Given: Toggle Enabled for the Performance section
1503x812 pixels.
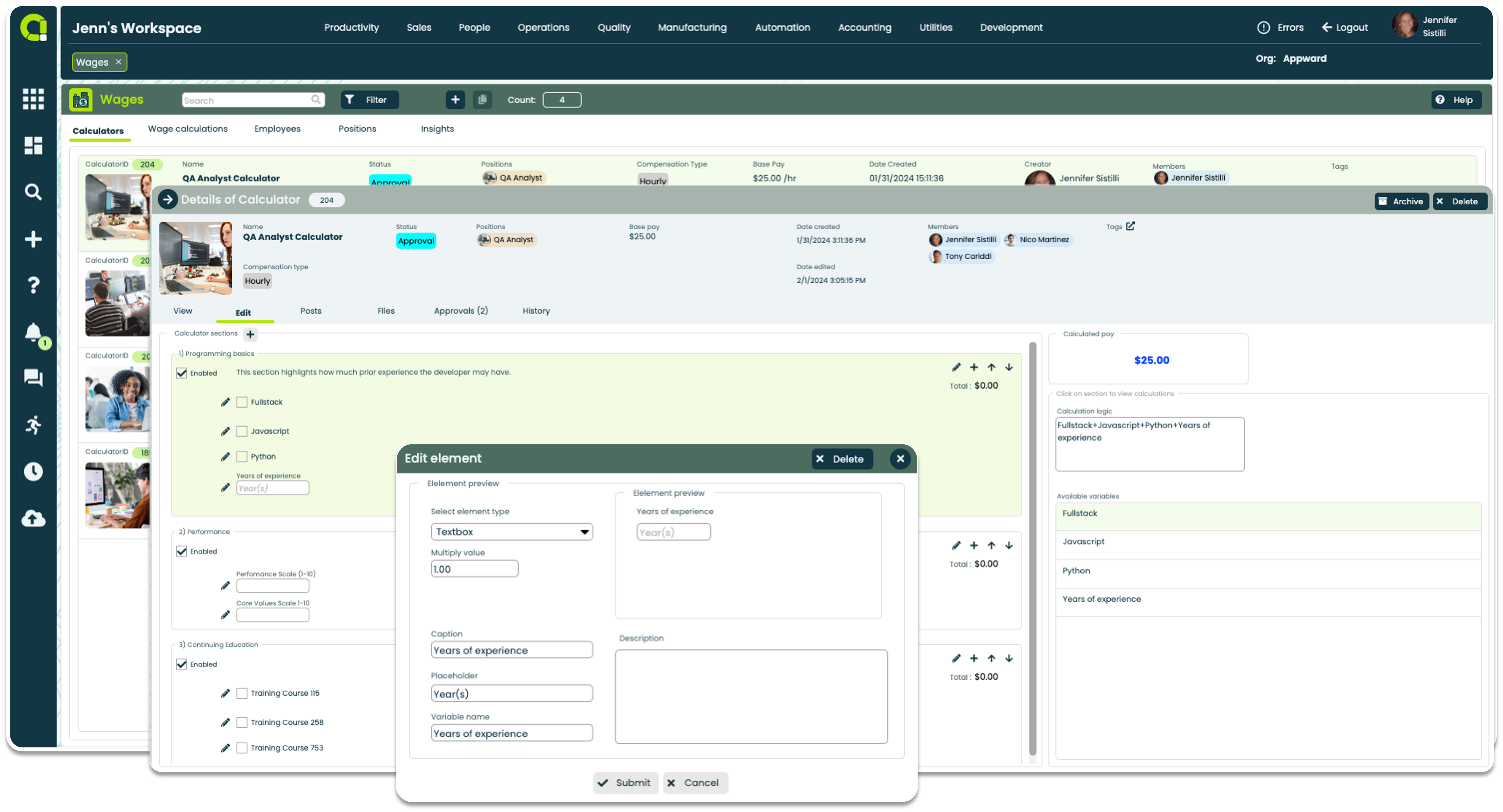Looking at the screenshot, I should point(181,551).
